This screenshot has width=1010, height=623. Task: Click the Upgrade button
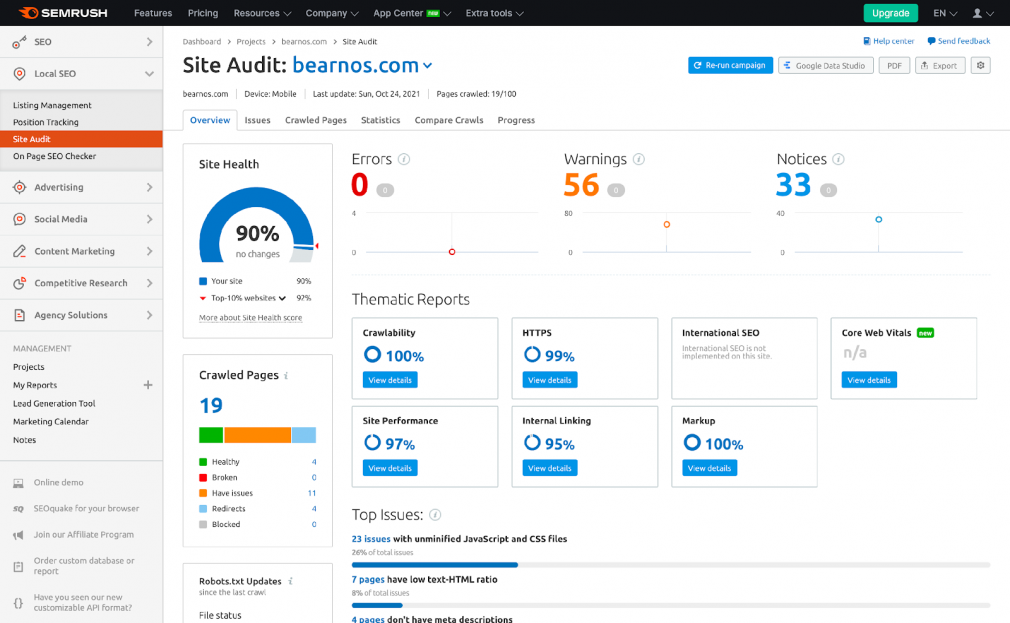click(890, 13)
